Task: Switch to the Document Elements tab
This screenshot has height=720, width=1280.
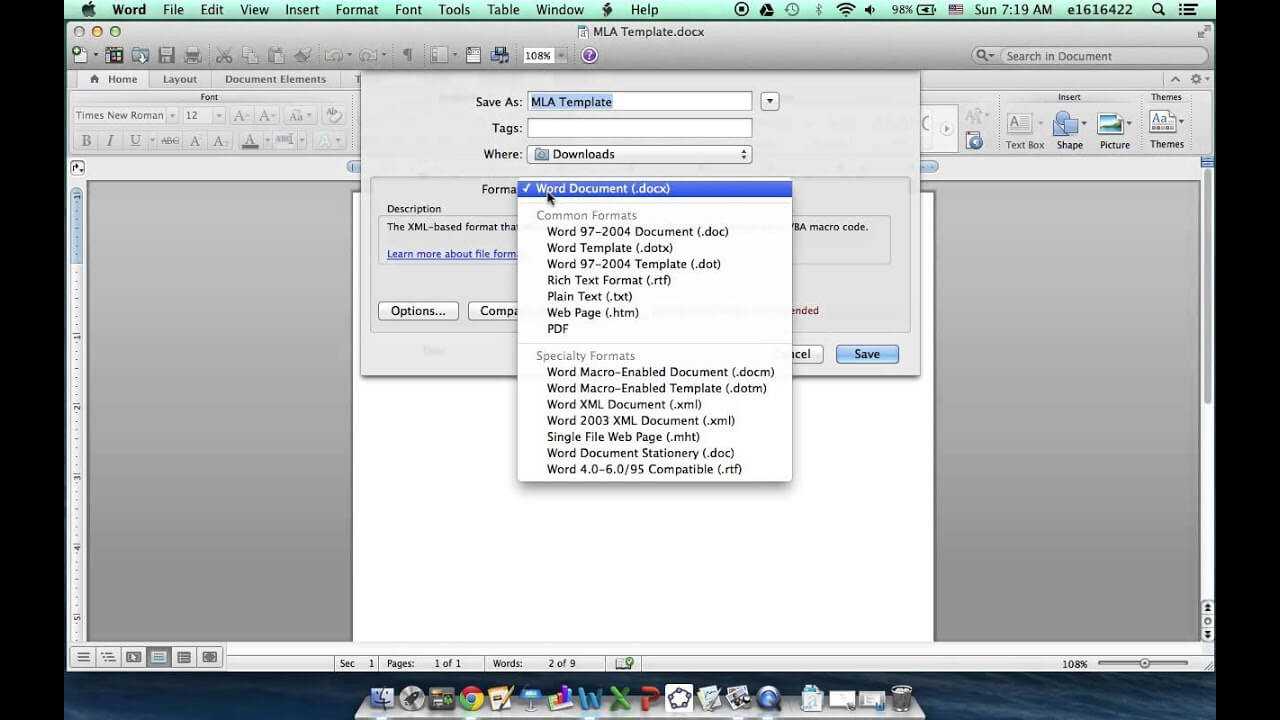Action: tap(275, 79)
